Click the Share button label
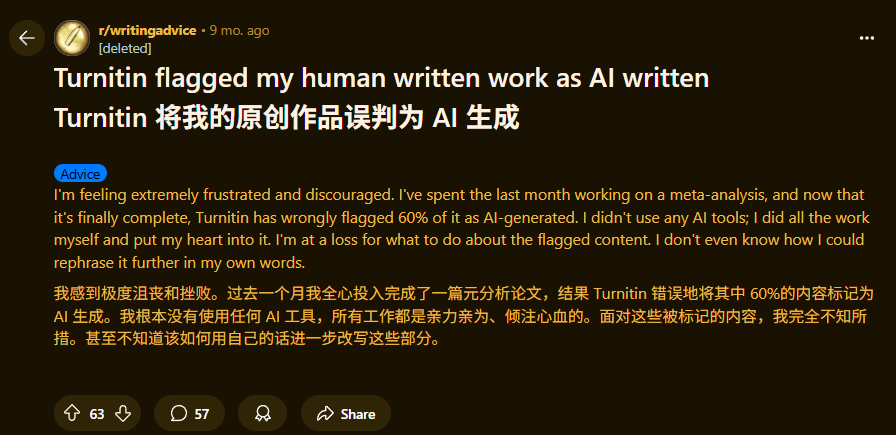 (x=358, y=414)
